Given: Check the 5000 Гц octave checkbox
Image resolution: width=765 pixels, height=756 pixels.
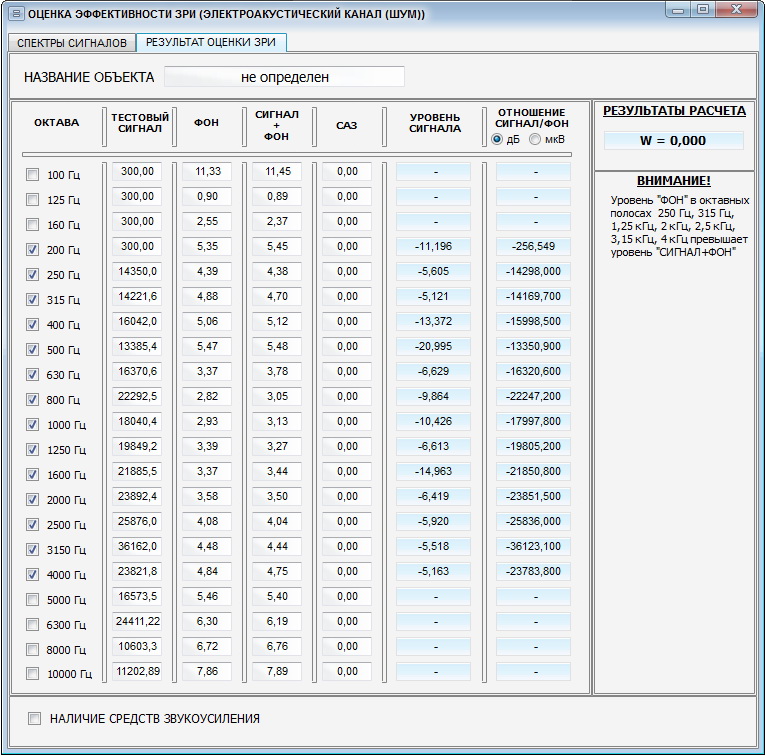Looking at the screenshot, I should (33, 600).
